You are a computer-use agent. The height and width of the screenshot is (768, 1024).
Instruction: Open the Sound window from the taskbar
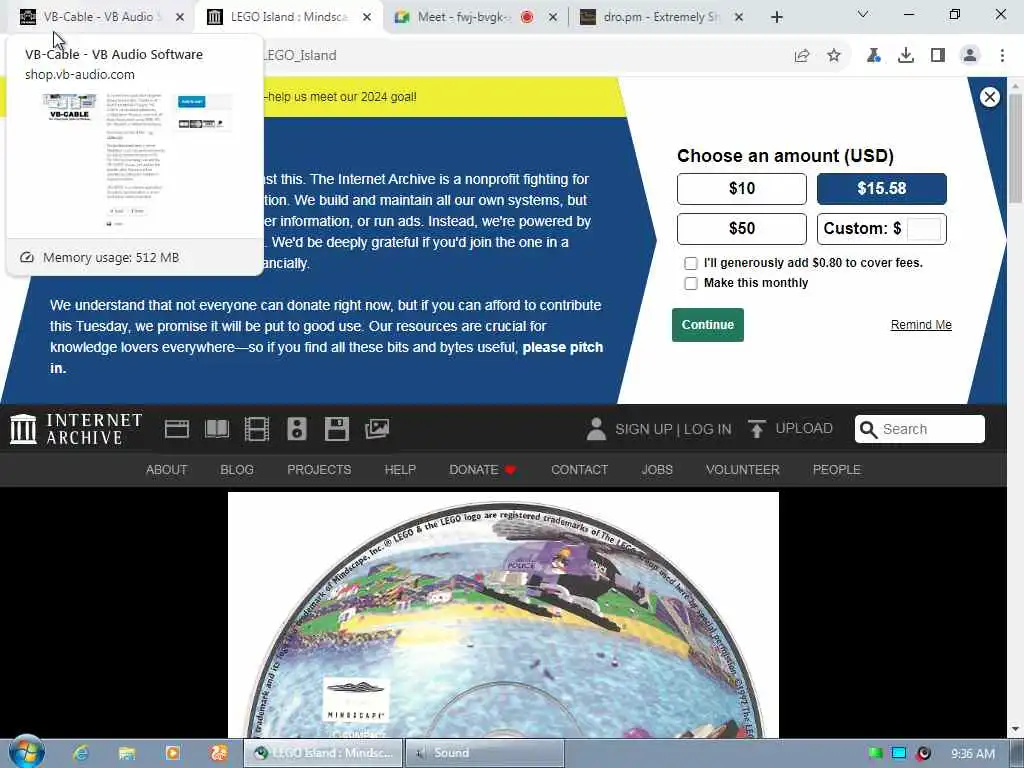click(x=485, y=753)
